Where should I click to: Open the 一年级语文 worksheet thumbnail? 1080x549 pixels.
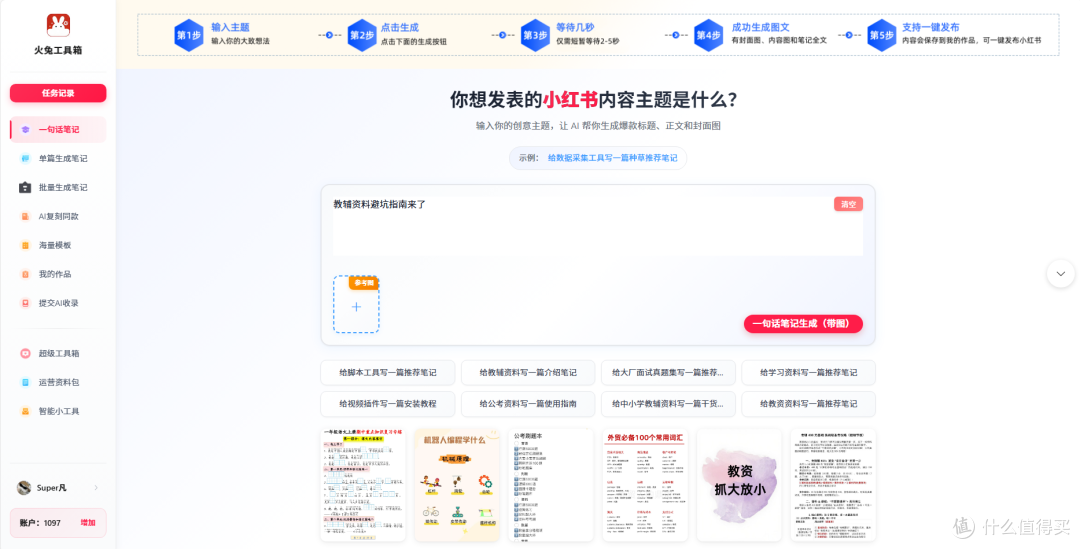363,485
